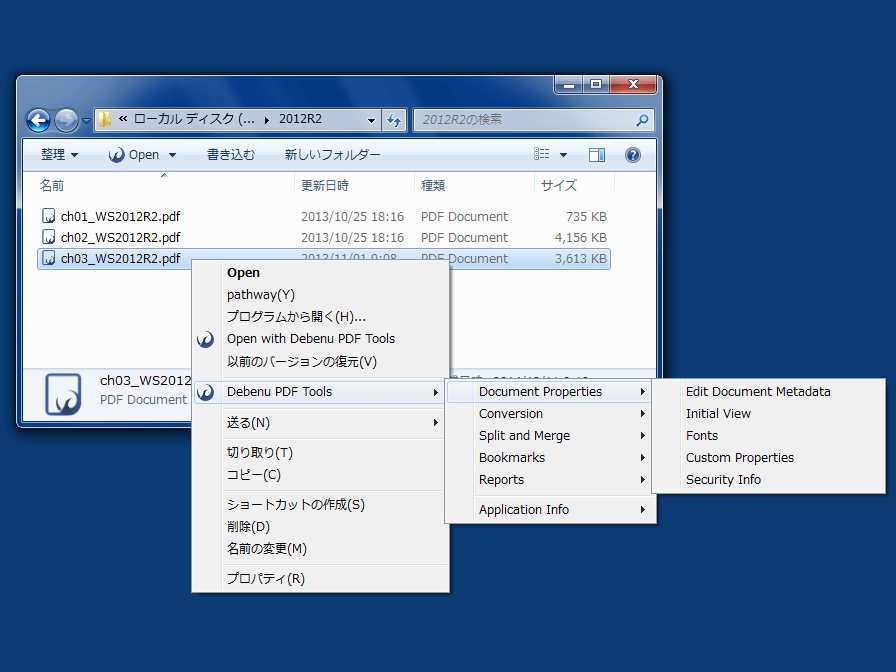Expand the Open button dropdown arrow
Viewport: 896px width, 672px height.
[173, 155]
